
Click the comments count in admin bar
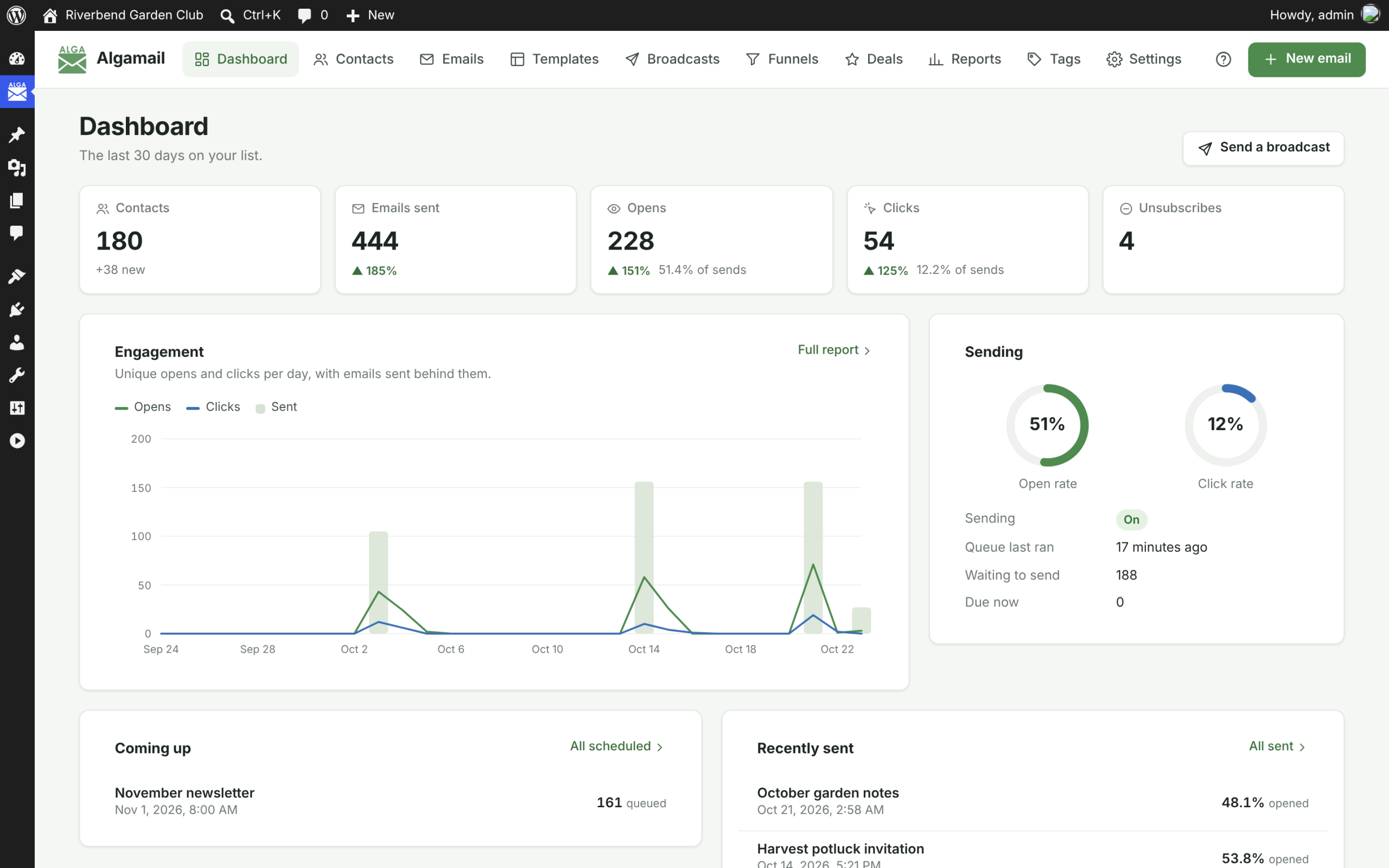(x=313, y=15)
